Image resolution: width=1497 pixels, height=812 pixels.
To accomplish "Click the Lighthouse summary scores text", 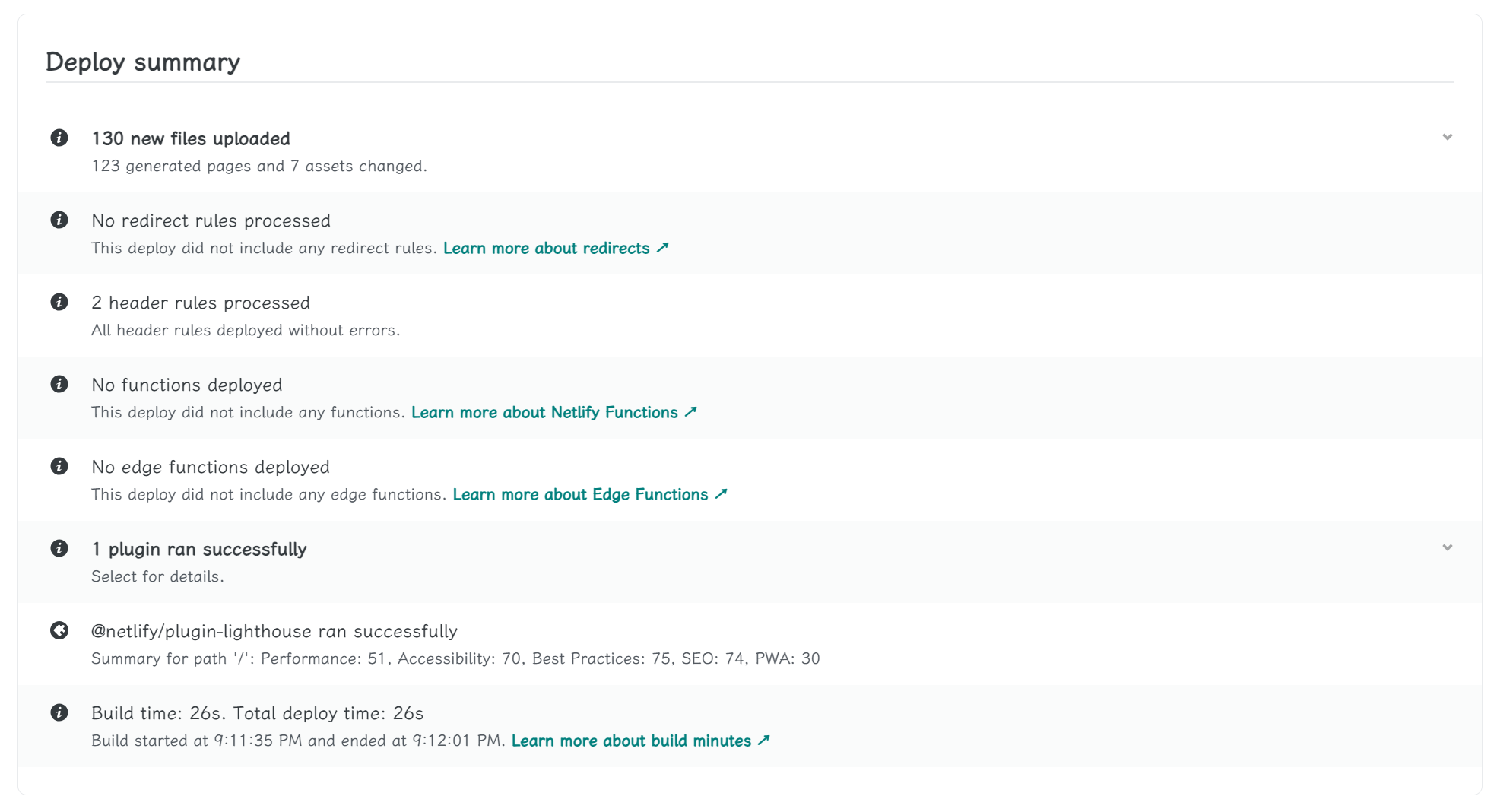I will click(455, 659).
